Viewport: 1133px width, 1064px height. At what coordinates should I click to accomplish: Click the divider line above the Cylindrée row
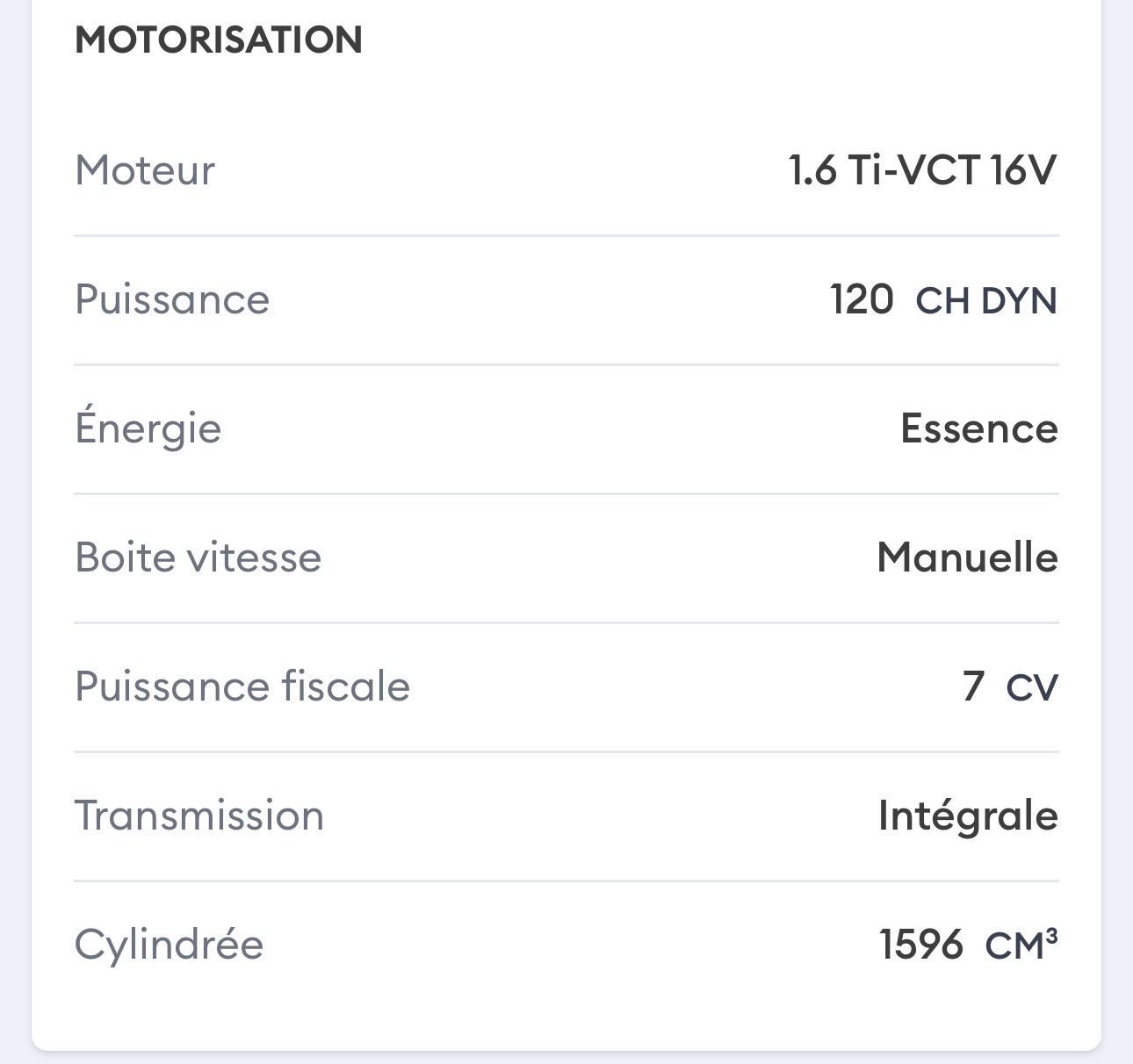[566, 881]
